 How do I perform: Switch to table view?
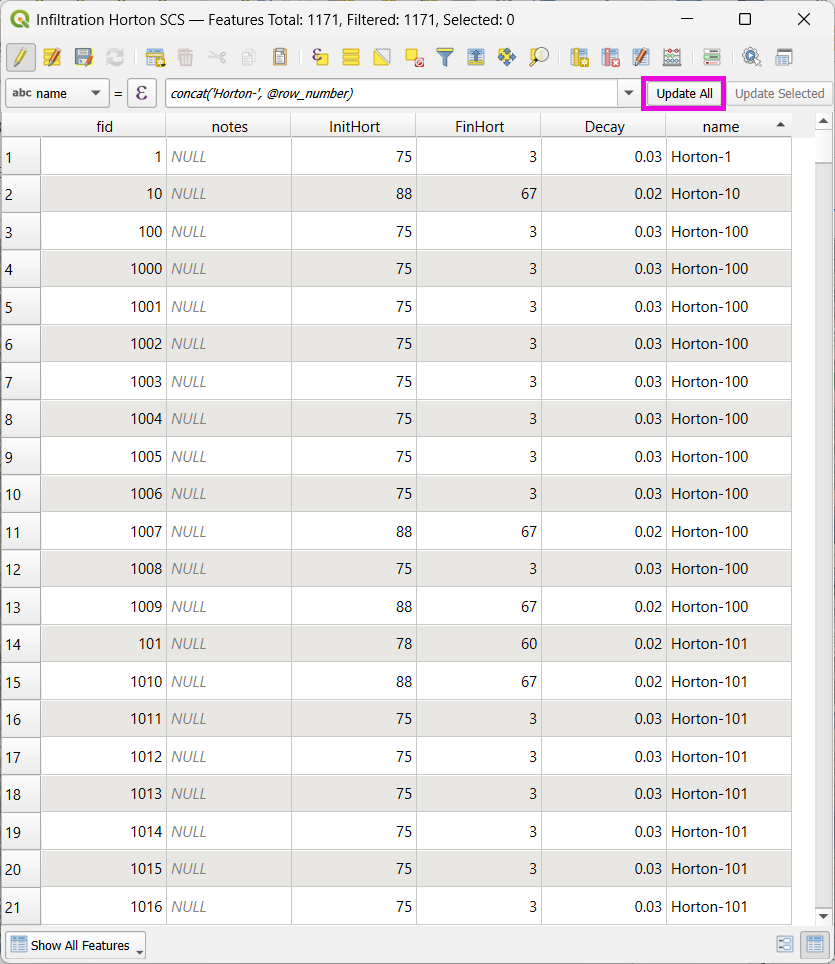coord(815,944)
